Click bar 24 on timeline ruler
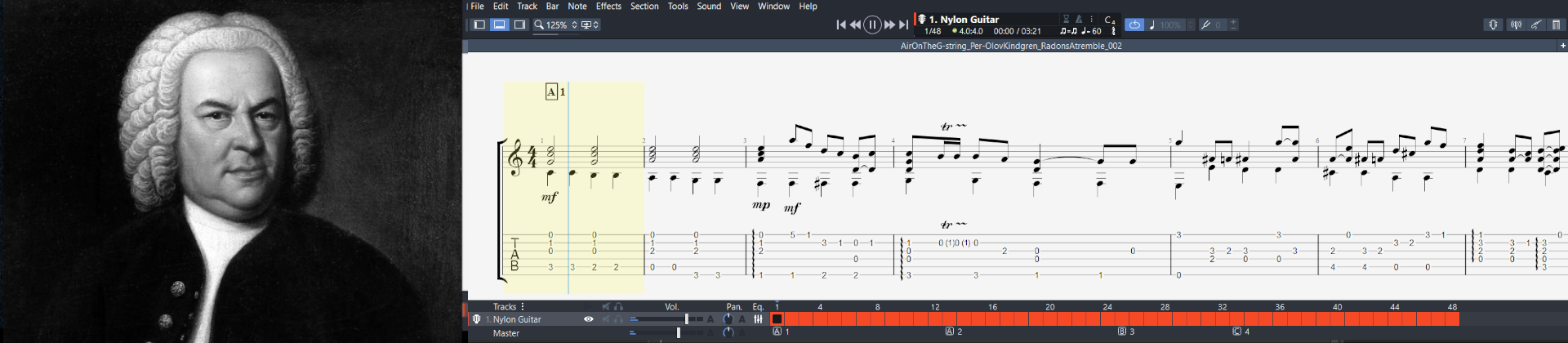The height and width of the screenshot is (343, 1568). (1107, 307)
